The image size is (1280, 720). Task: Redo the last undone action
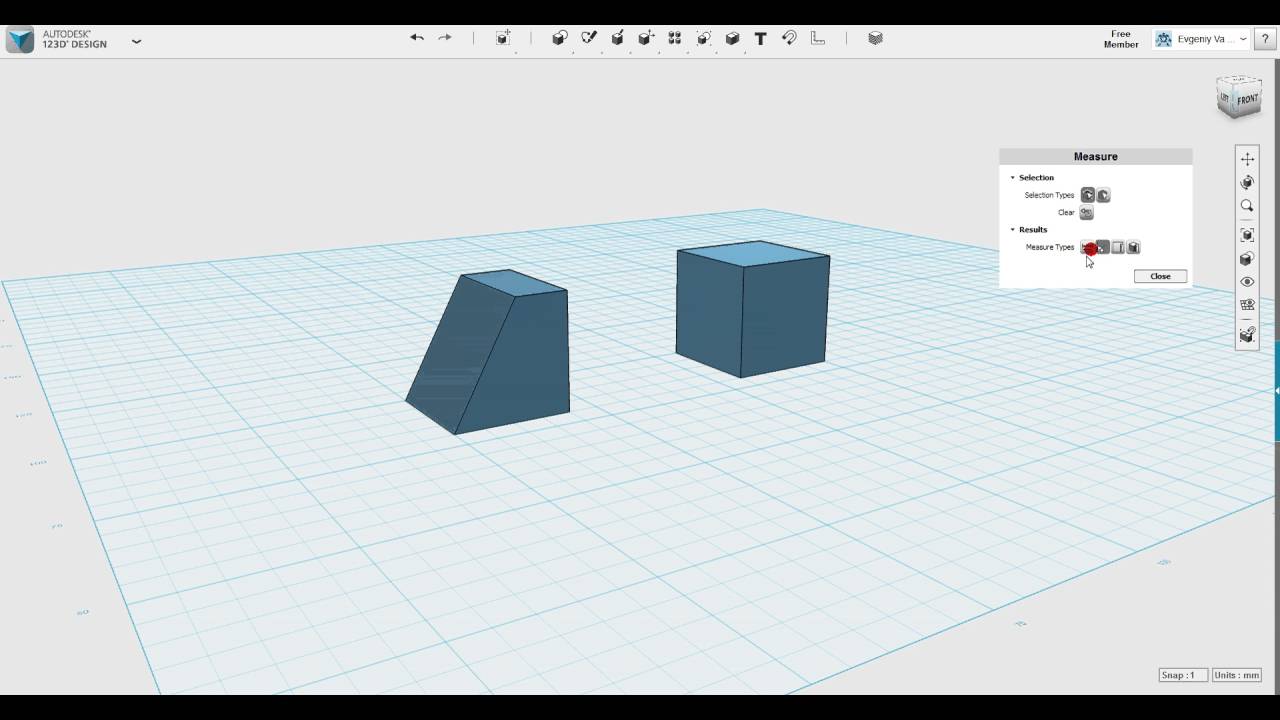point(445,38)
